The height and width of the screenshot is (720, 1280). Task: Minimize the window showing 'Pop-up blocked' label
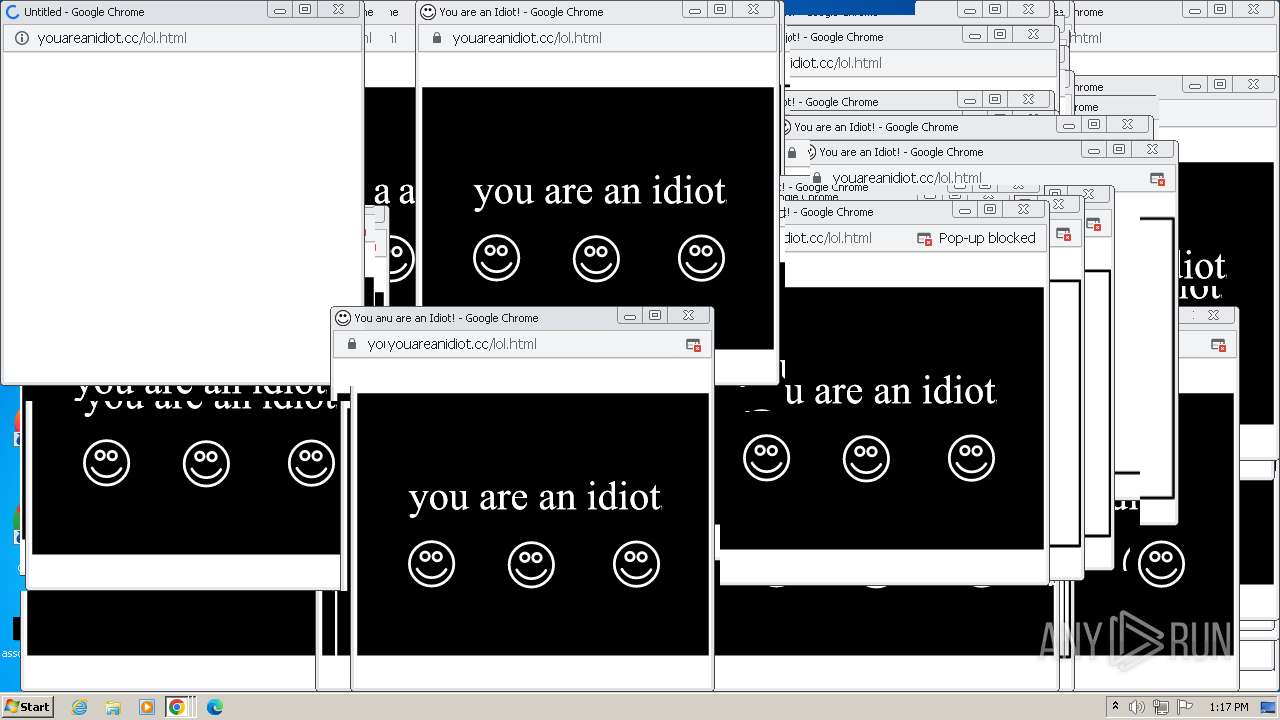coord(965,210)
